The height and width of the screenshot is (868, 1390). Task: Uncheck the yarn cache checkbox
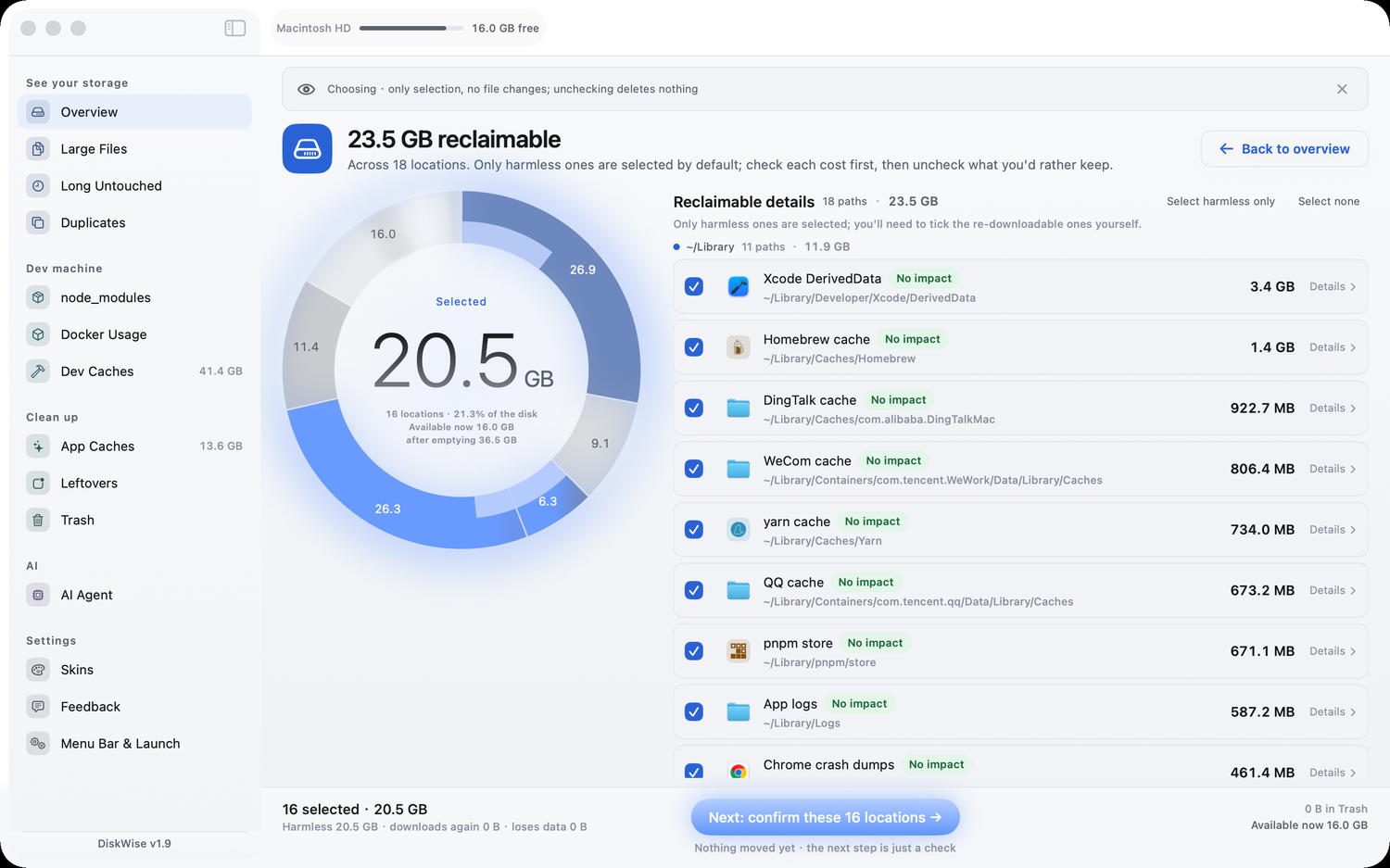(x=693, y=530)
